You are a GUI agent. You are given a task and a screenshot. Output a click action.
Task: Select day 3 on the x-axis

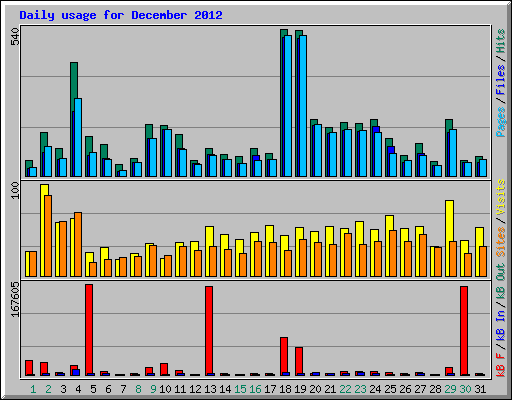coord(63,389)
